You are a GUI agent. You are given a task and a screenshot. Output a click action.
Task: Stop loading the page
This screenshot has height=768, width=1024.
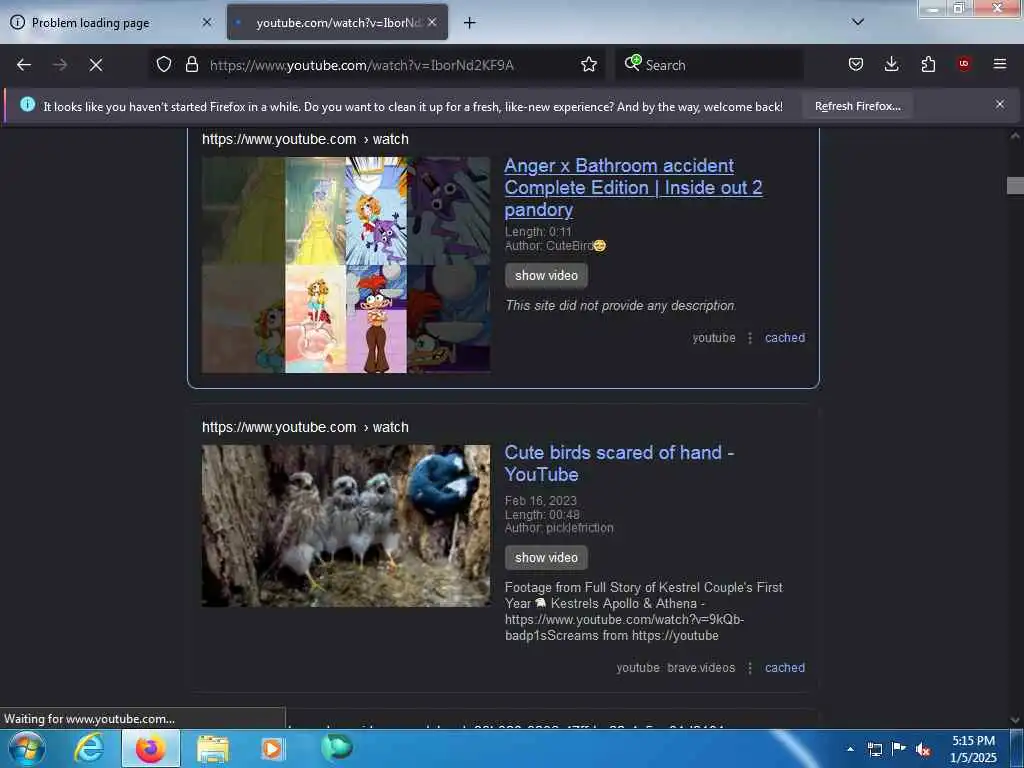tap(95, 65)
